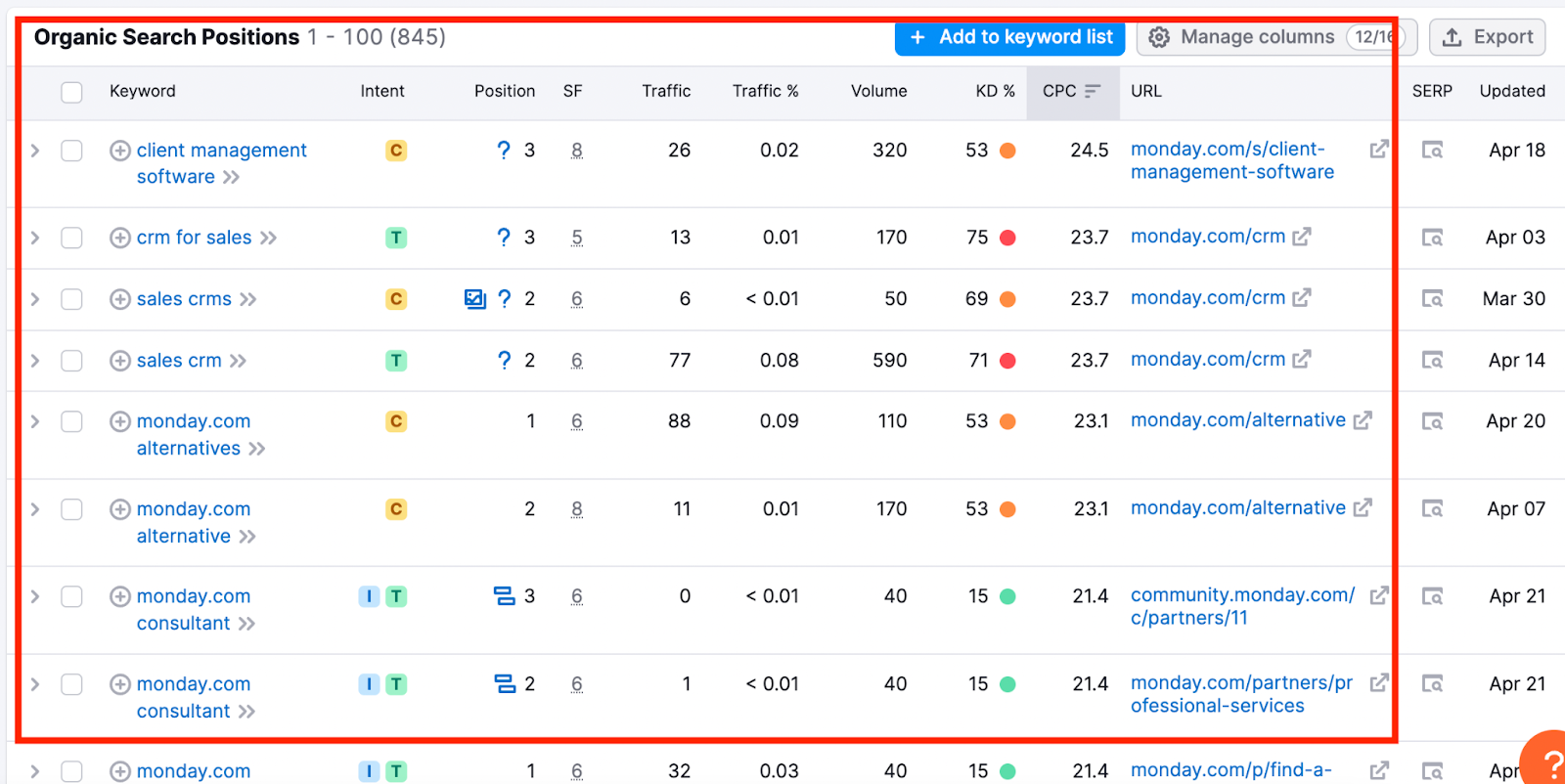Click plus icon next to 'sales crms' keyword

pyautogui.click(x=120, y=299)
